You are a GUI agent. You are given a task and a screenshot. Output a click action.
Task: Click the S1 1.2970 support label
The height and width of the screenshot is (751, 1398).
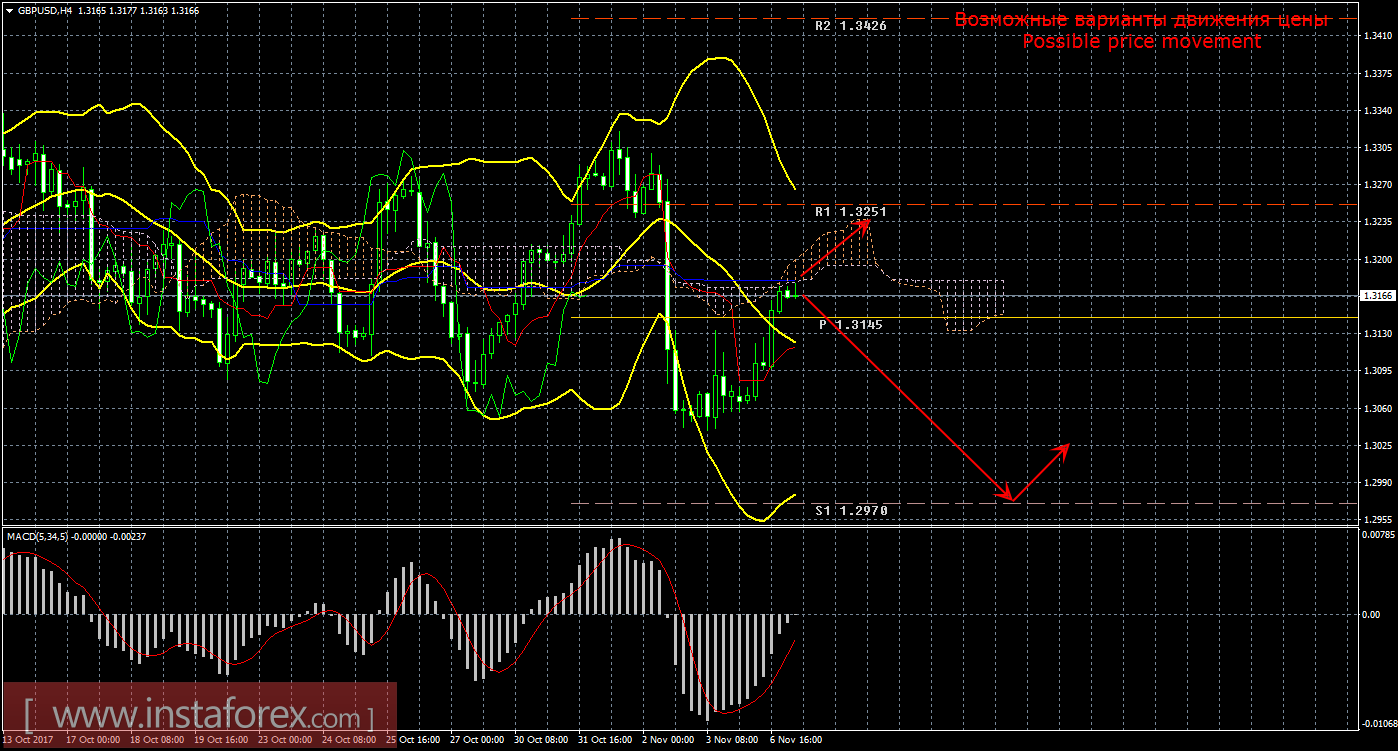(x=850, y=510)
